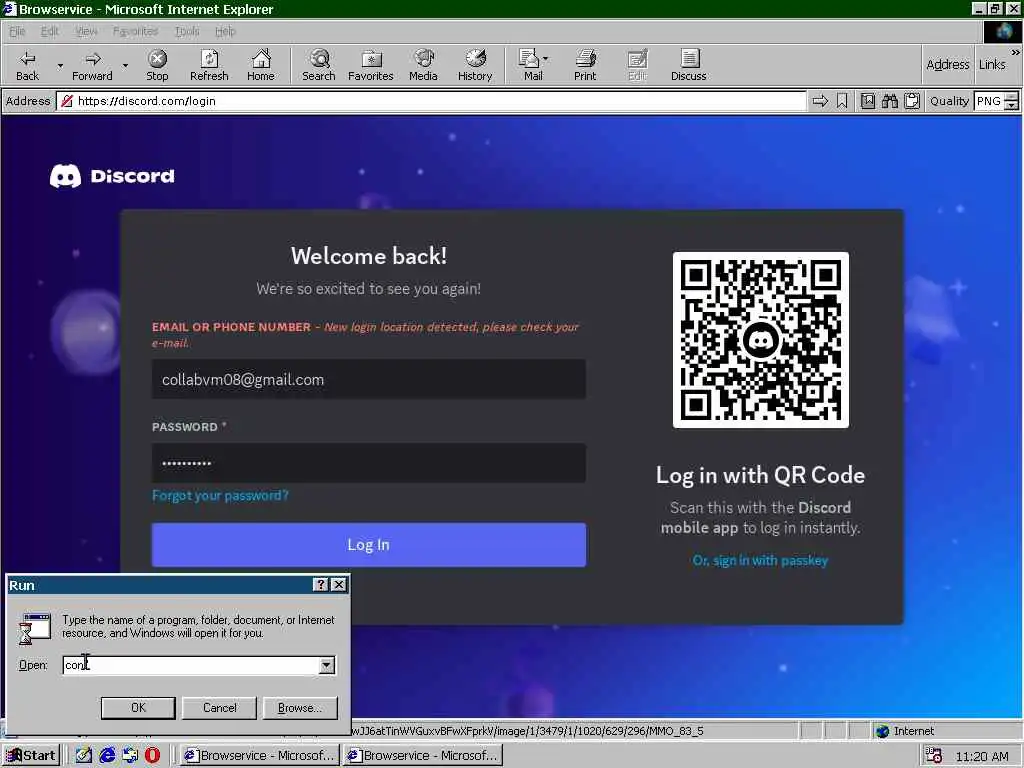The height and width of the screenshot is (768, 1024).
Task: Click the Address toolbar label at right
Action: pos(948,65)
